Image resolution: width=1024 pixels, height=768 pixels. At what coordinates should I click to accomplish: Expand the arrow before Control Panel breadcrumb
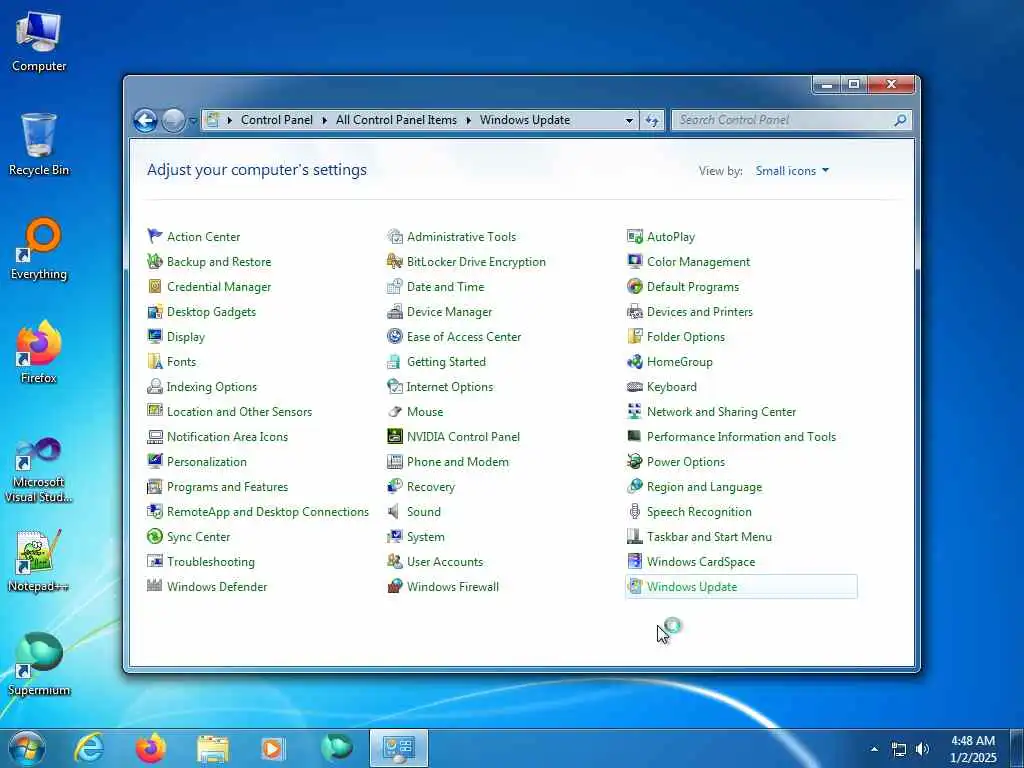(x=229, y=120)
